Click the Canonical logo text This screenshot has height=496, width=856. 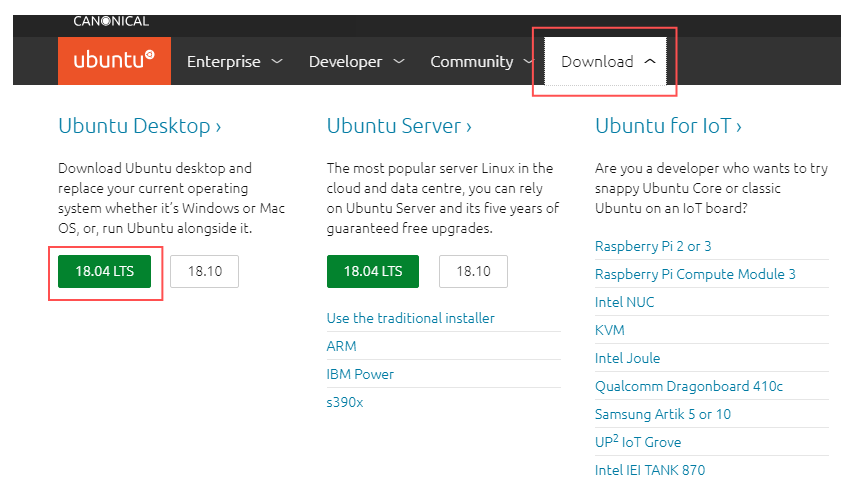point(110,21)
